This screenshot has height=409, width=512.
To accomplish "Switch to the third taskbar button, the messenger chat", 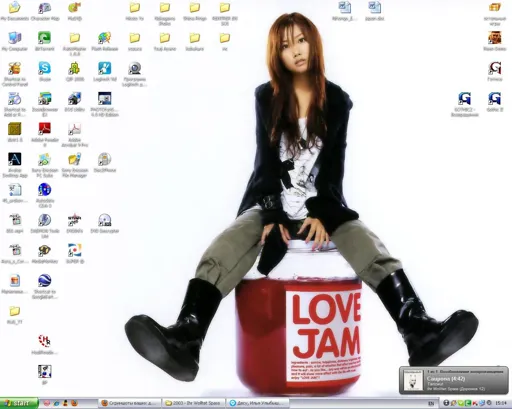I will (257, 403).
